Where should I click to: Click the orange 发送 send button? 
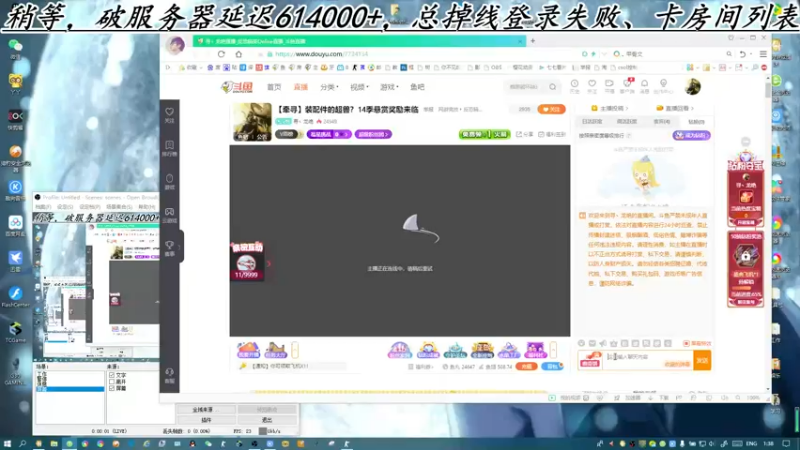point(702,361)
